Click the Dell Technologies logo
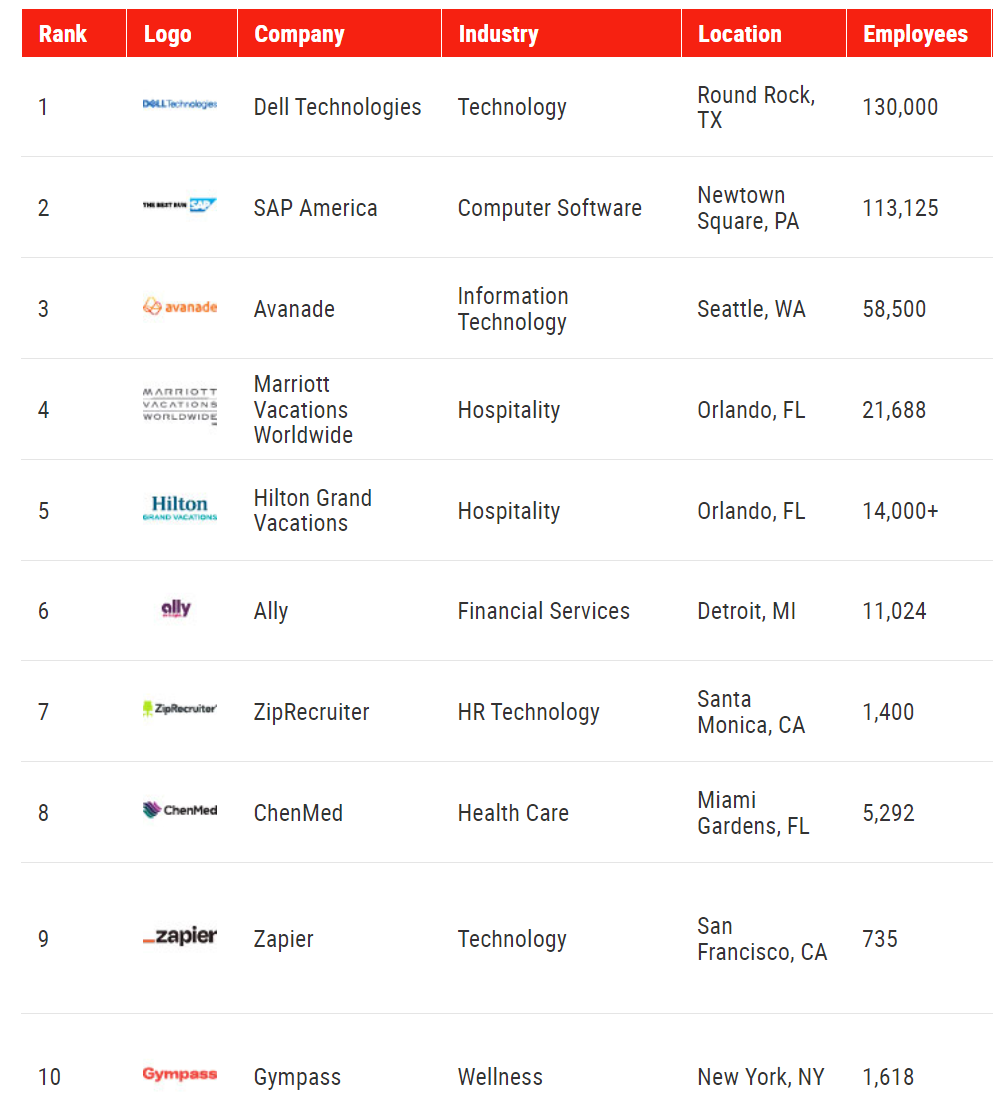993x1113 pixels. pos(180,104)
